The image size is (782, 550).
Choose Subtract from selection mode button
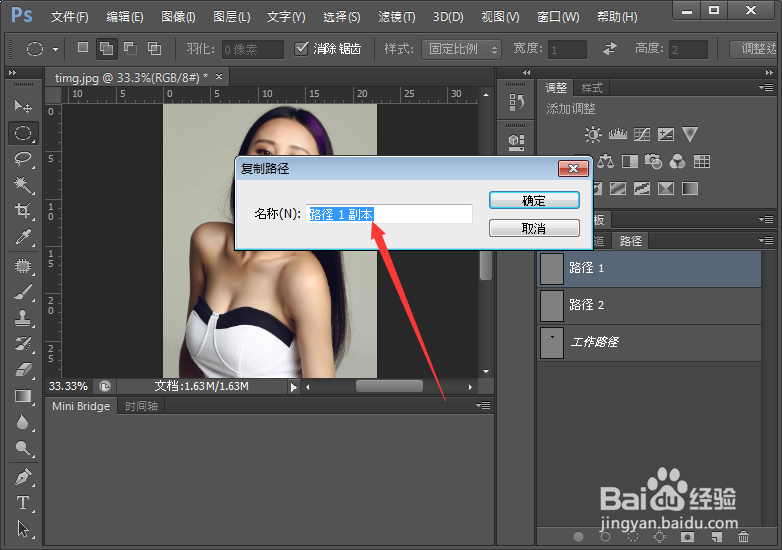click(131, 48)
